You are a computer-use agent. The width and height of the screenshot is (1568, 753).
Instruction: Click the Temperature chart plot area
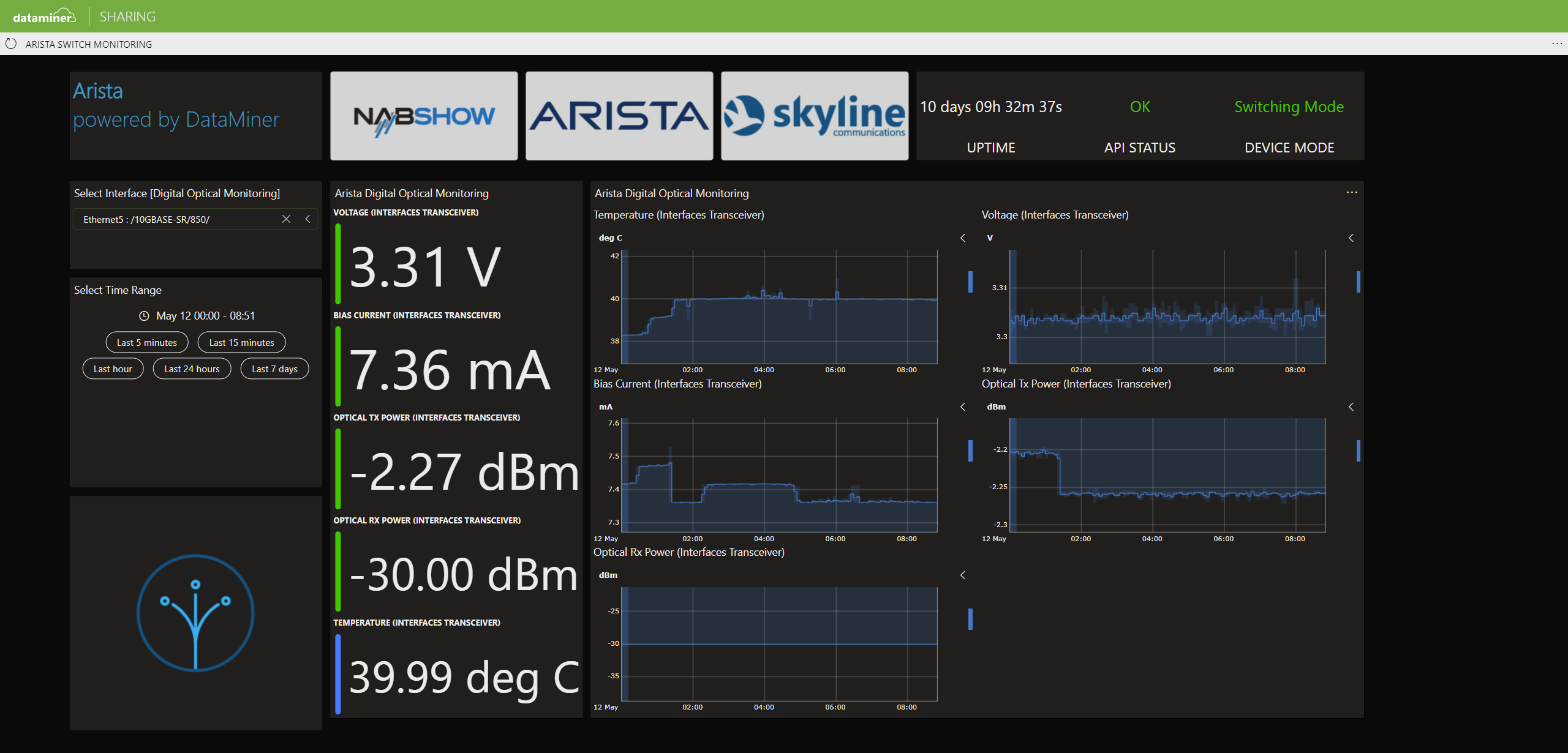point(780,307)
